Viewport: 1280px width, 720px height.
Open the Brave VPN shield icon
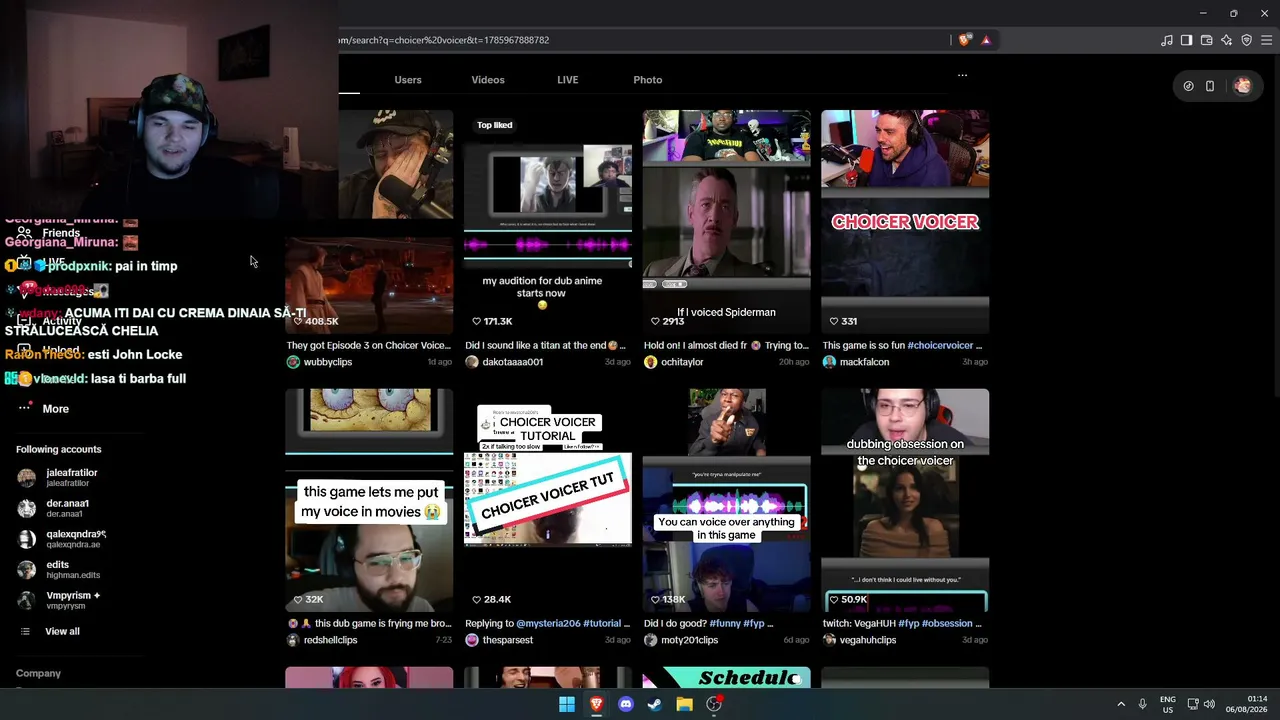(x=1247, y=40)
